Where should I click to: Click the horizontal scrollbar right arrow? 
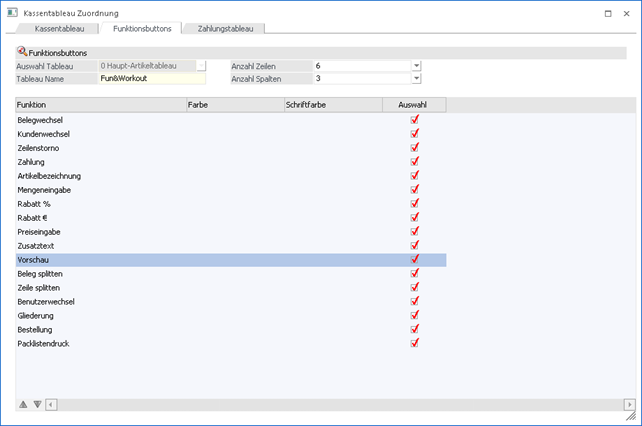pyautogui.click(x=629, y=404)
